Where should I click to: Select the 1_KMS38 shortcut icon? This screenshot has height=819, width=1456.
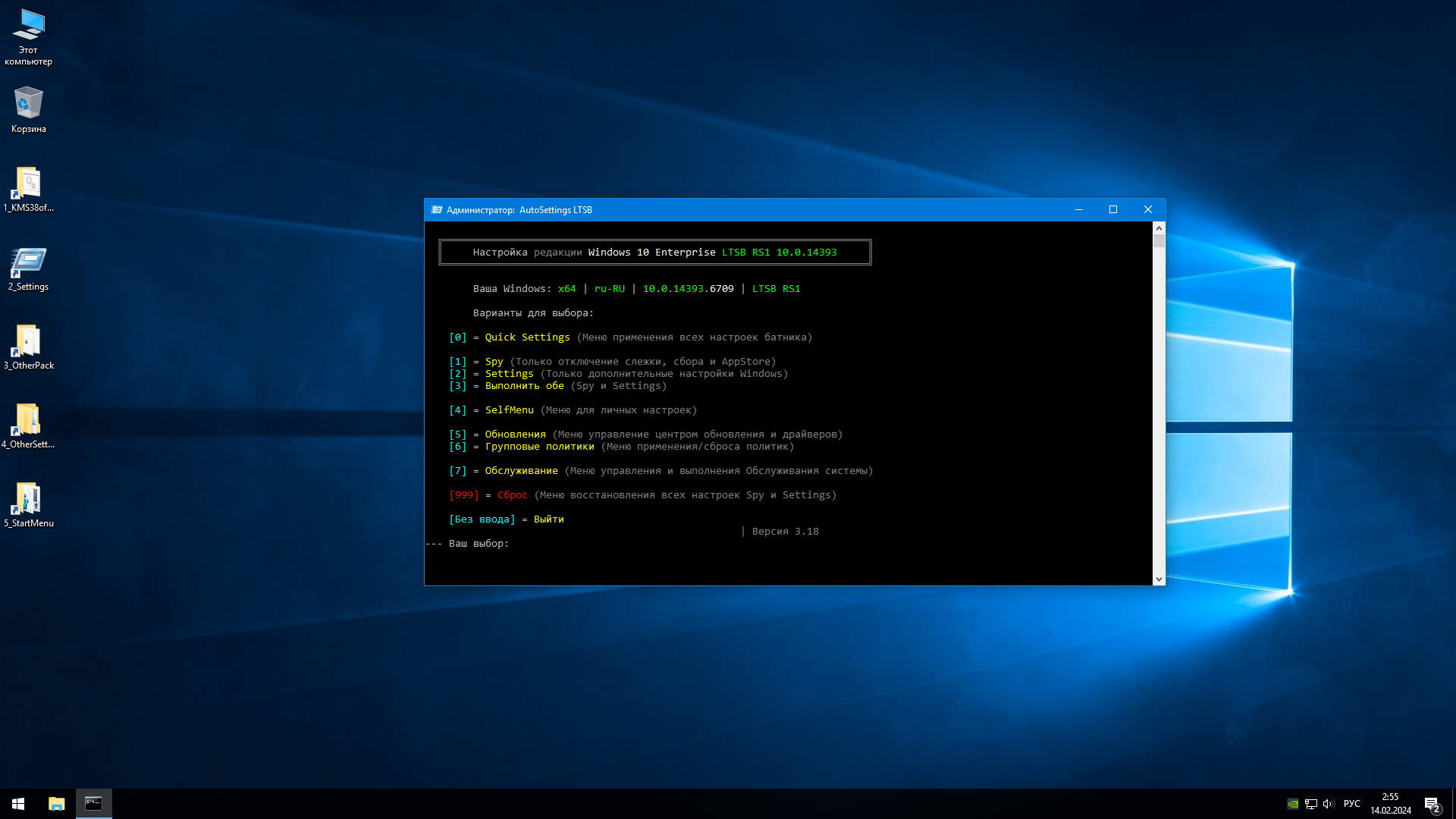[28, 188]
